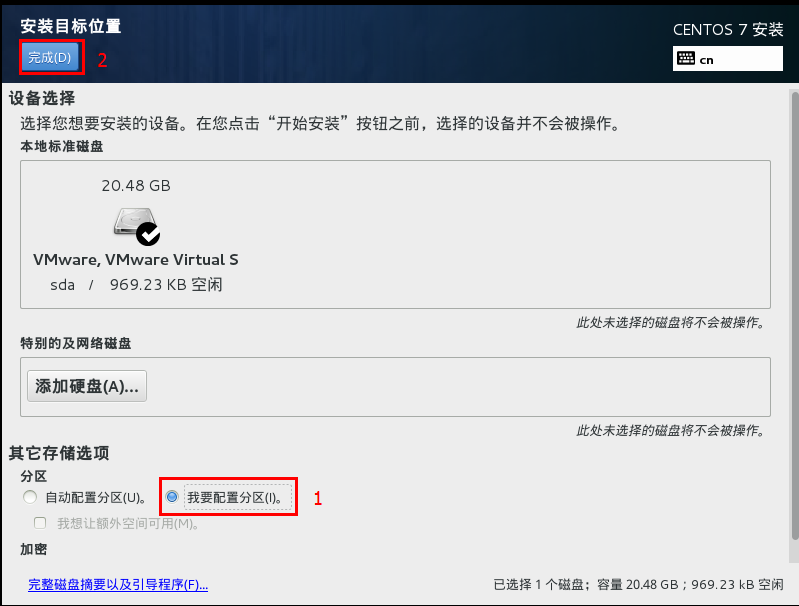Enable 我想让额外空间可用(M) checkbox
Viewport: 799px width, 606px height.
(40, 523)
